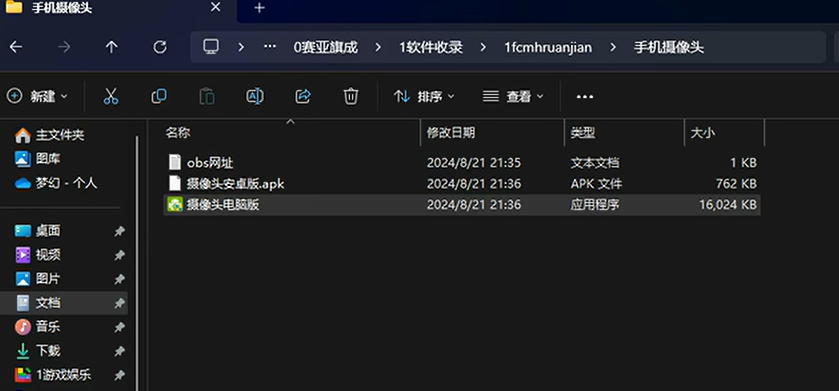Go back with the left arrow
Image resolution: width=839 pixels, height=391 pixels.
(x=16, y=48)
